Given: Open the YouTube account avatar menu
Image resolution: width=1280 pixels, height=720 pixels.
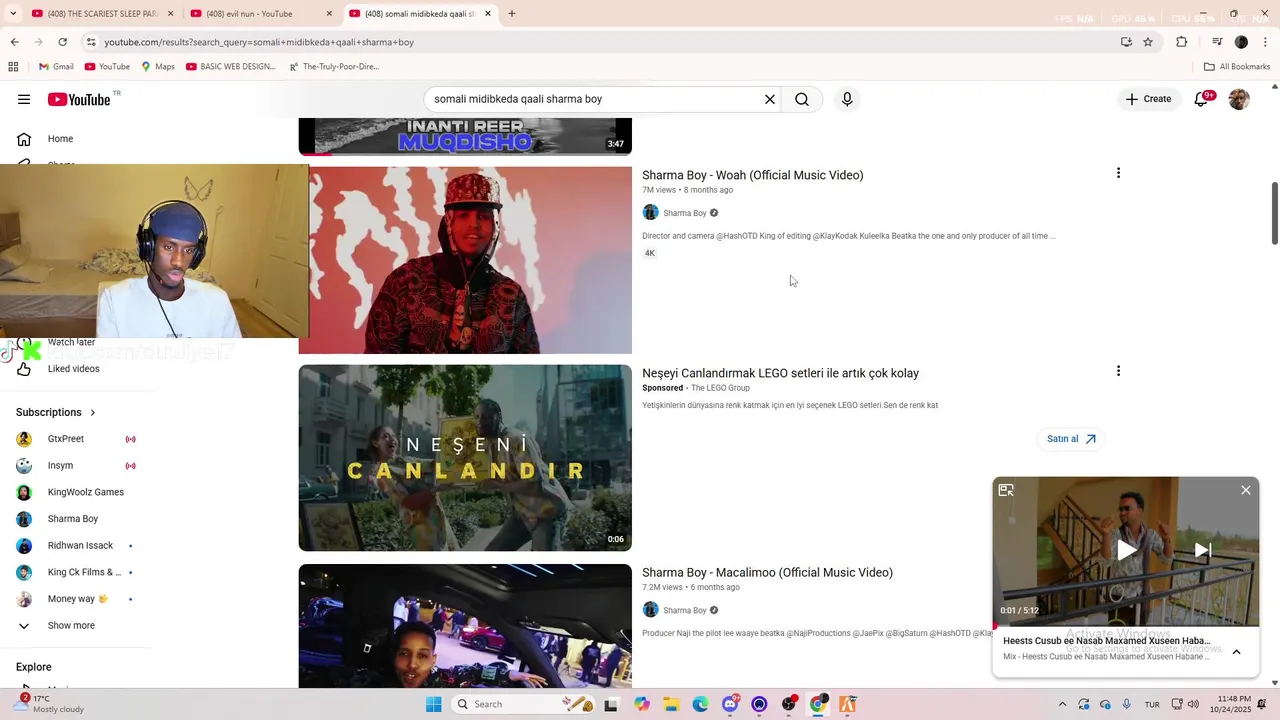Looking at the screenshot, I should click(1239, 99).
